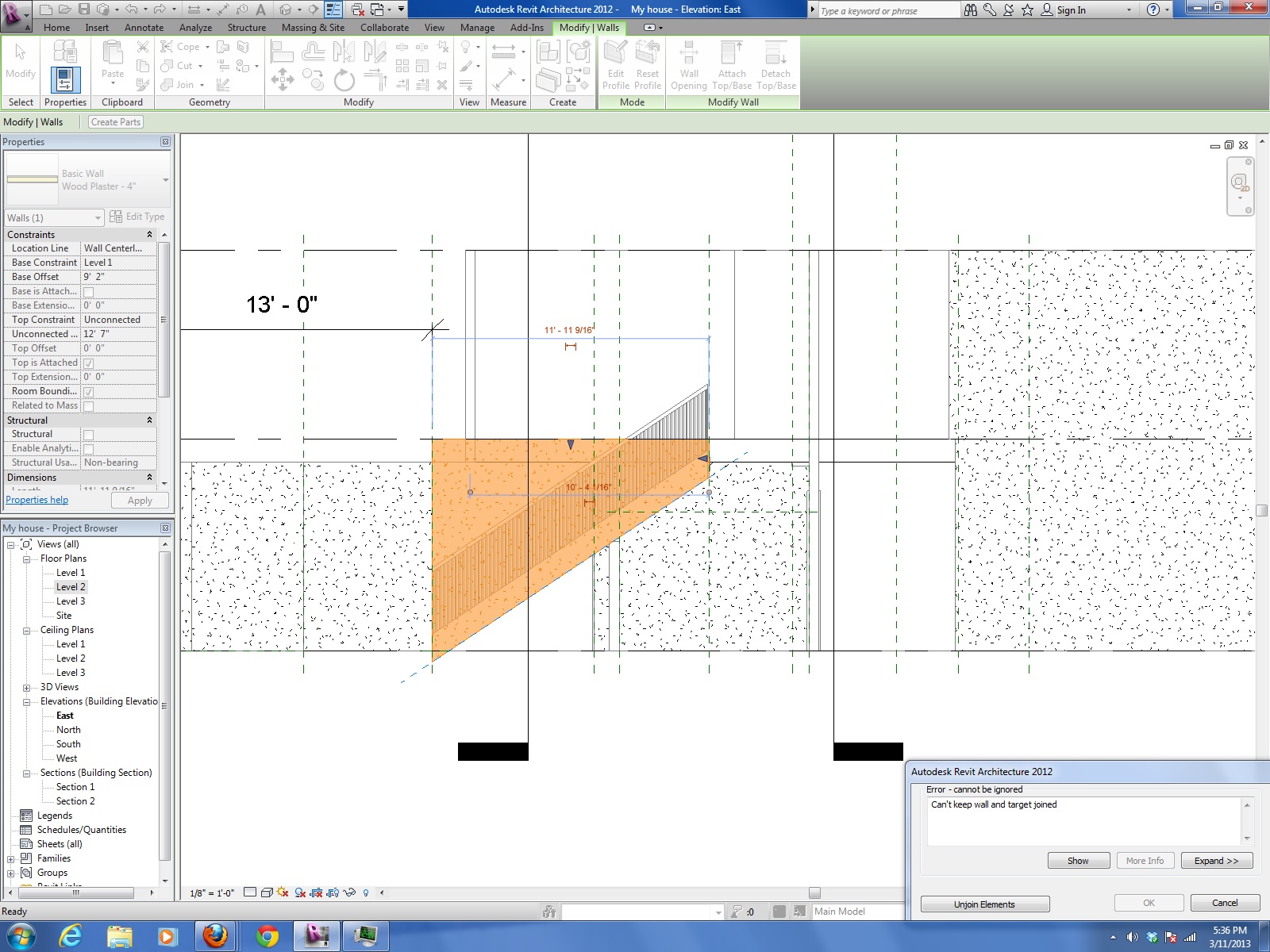Open the Manage ribbon tab

pos(477,27)
